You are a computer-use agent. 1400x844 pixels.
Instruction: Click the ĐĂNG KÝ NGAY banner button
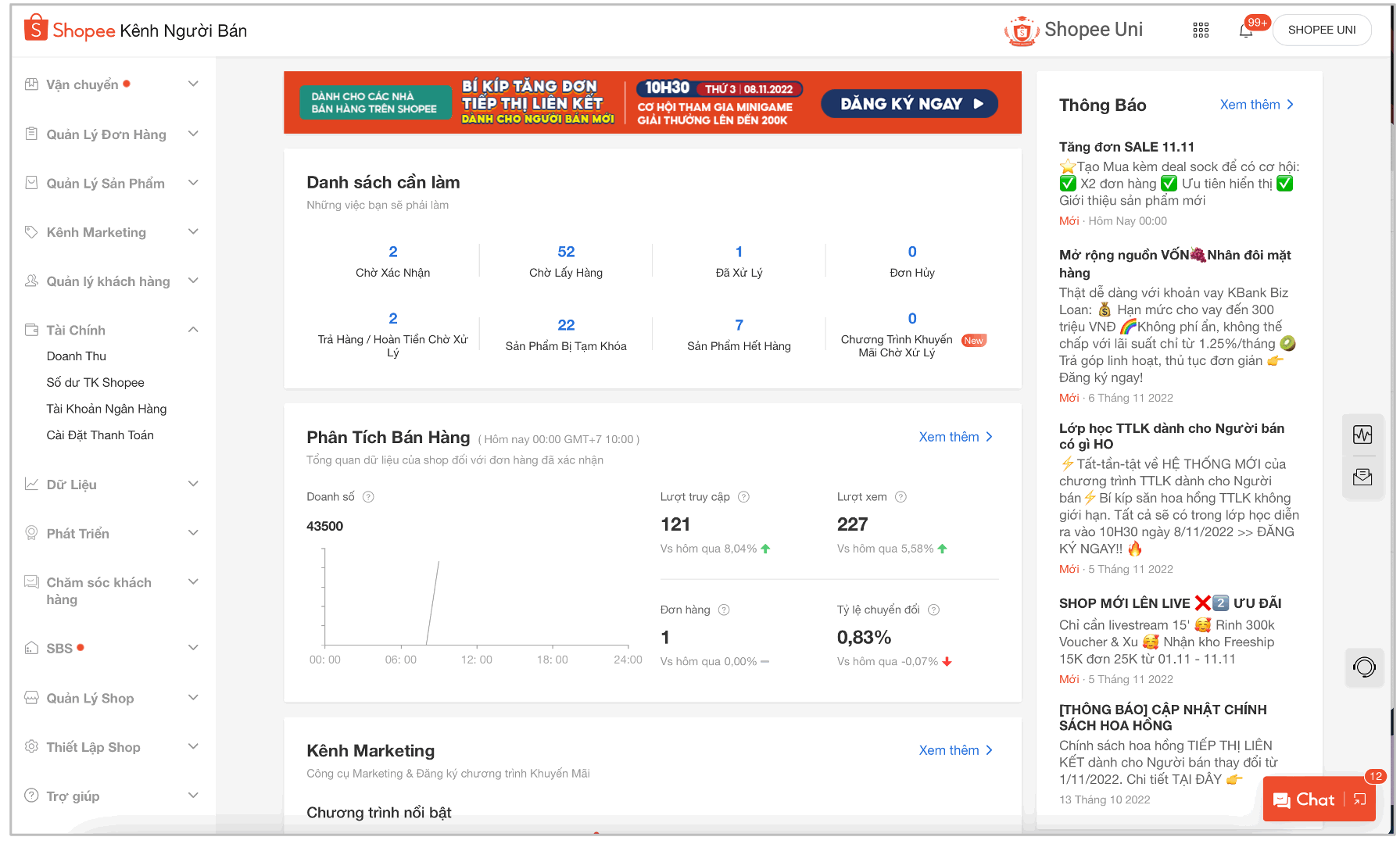click(909, 104)
